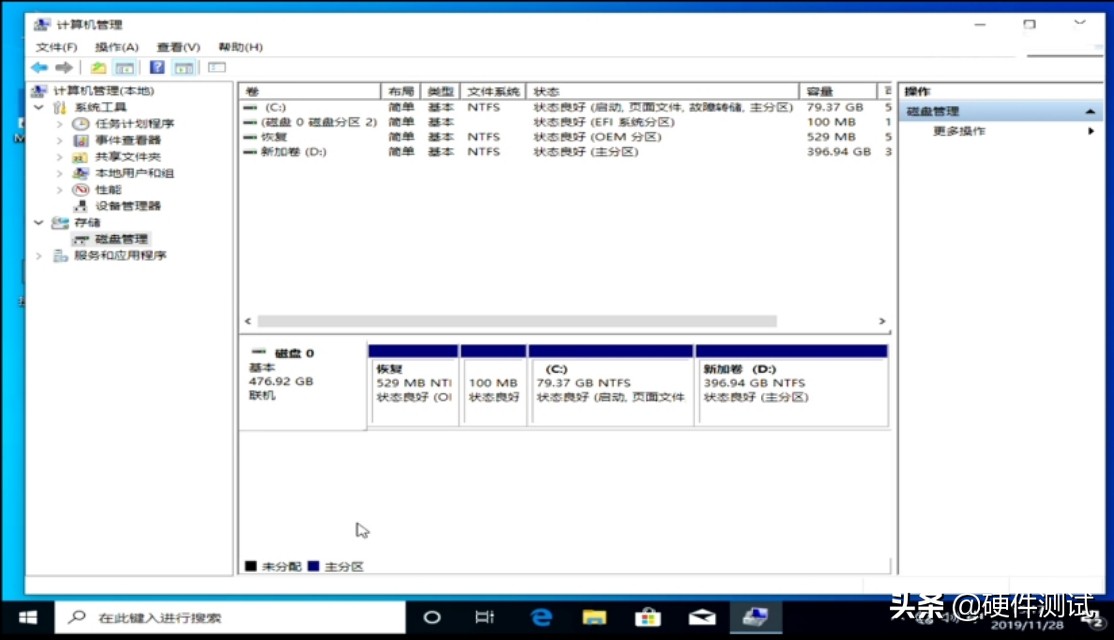Select the 事件查看器 (Event Viewer) icon
Image resolution: width=1114 pixels, height=640 pixels.
81,140
